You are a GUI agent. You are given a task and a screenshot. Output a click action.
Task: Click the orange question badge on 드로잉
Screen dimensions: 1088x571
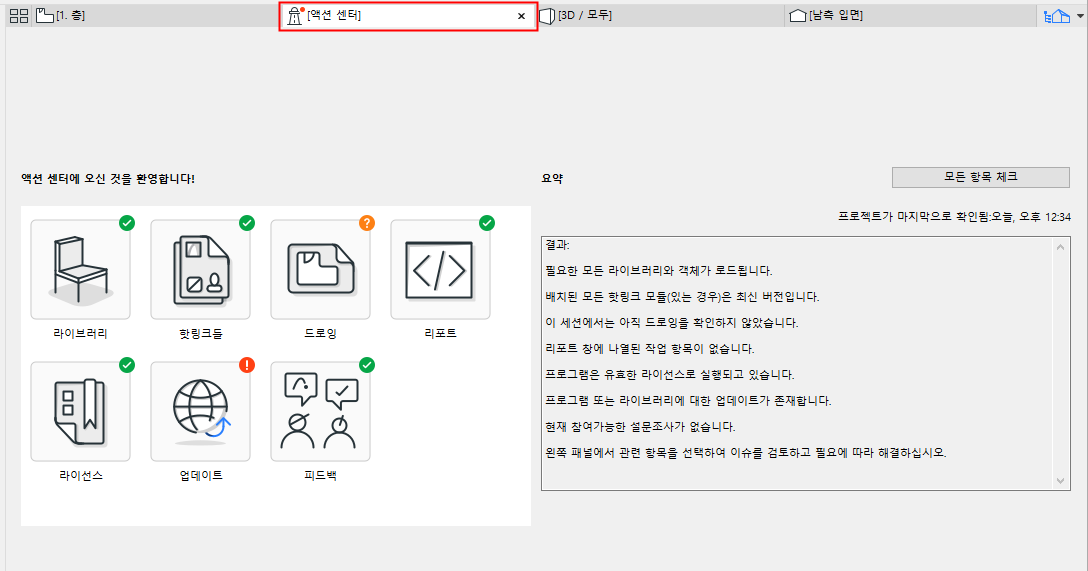coord(367,223)
